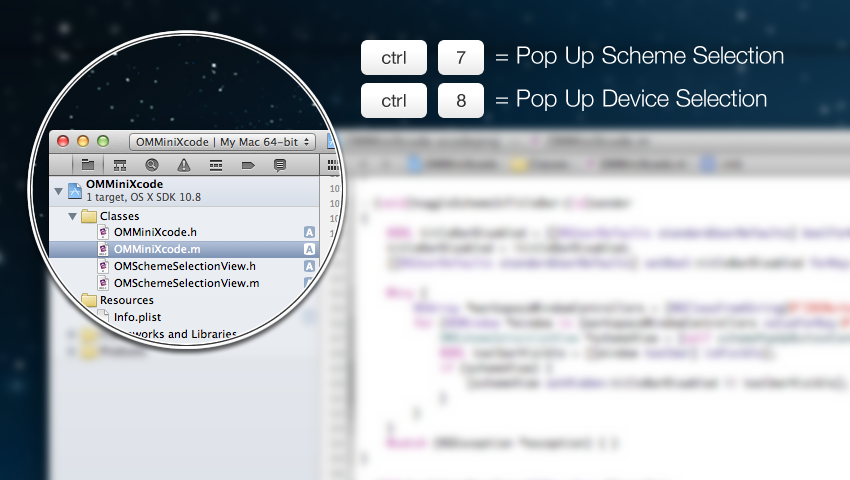Open OMMiniXcode.h file
850x480 pixels.
click(x=155, y=232)
